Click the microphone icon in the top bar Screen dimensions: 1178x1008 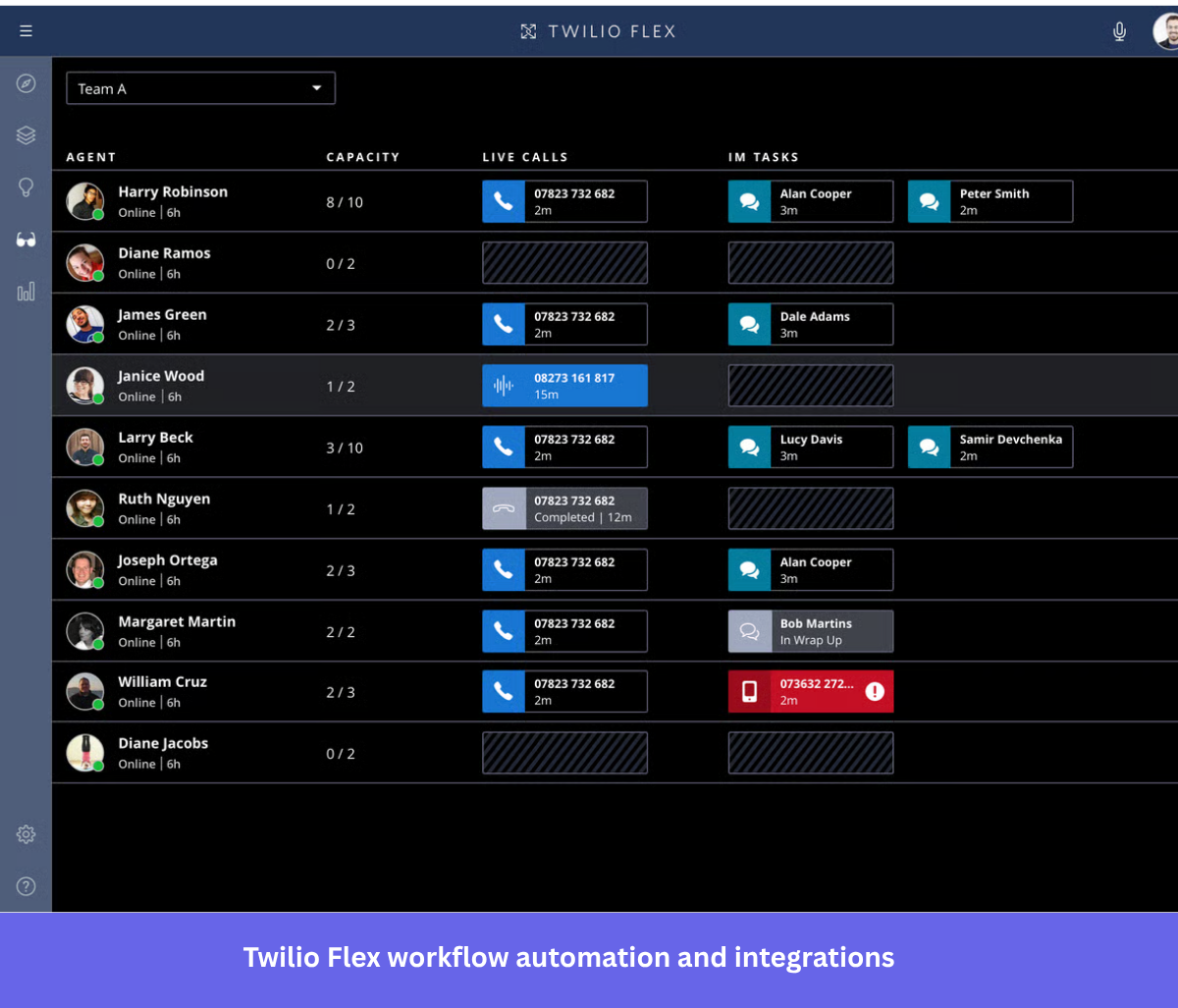click(x=1119, y=30)
